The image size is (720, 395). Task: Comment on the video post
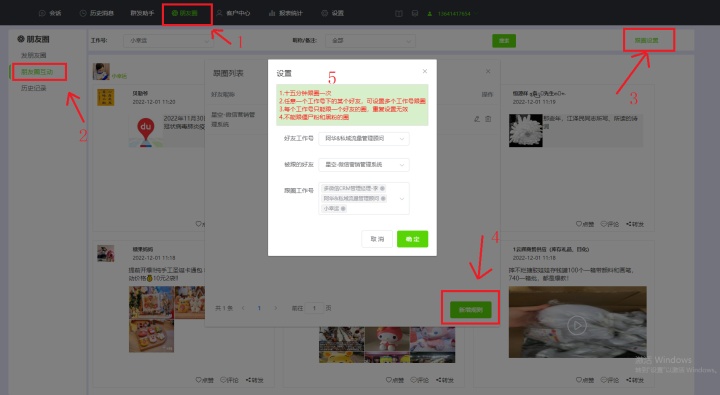[610, 380]
